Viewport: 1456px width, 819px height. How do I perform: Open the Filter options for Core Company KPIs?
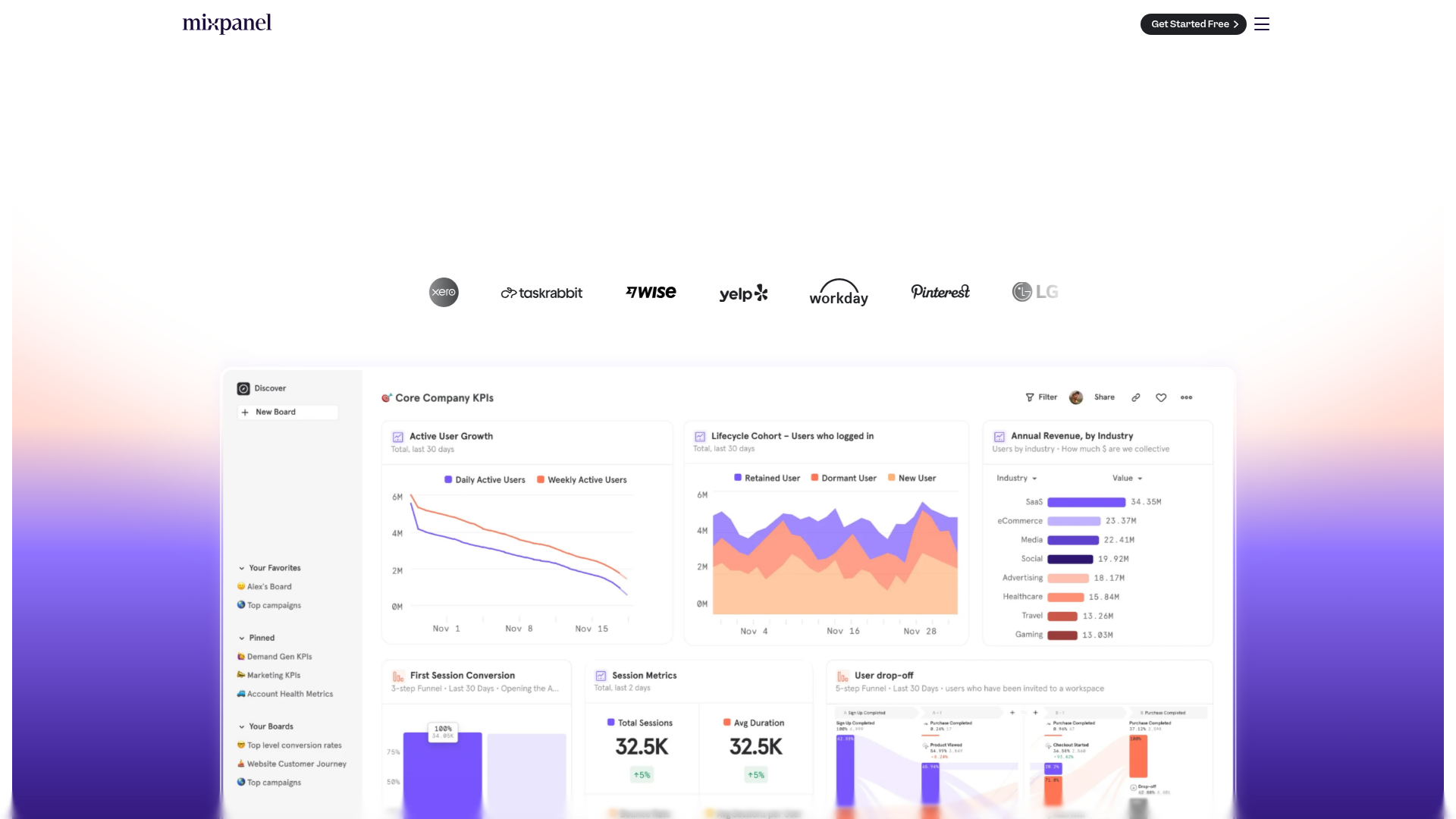1040,397
